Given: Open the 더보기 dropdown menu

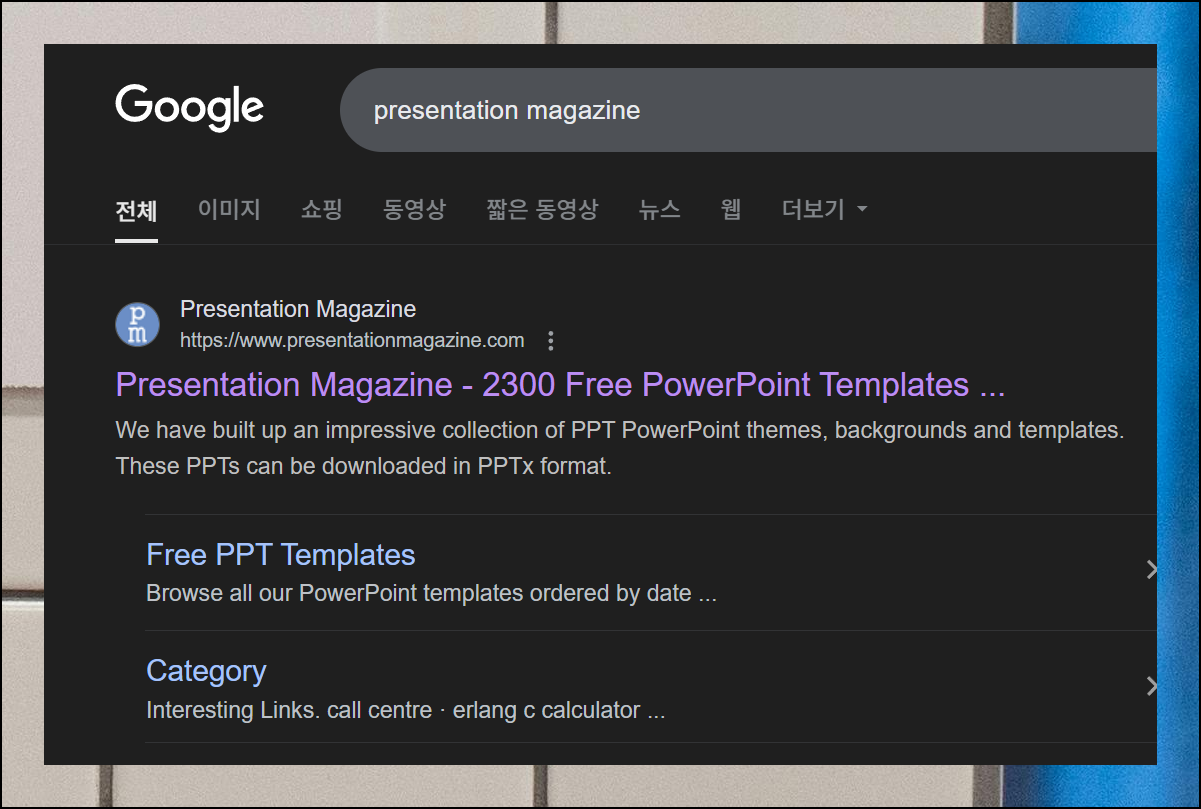Looking at the screenshot, I should tap(824, 209).
